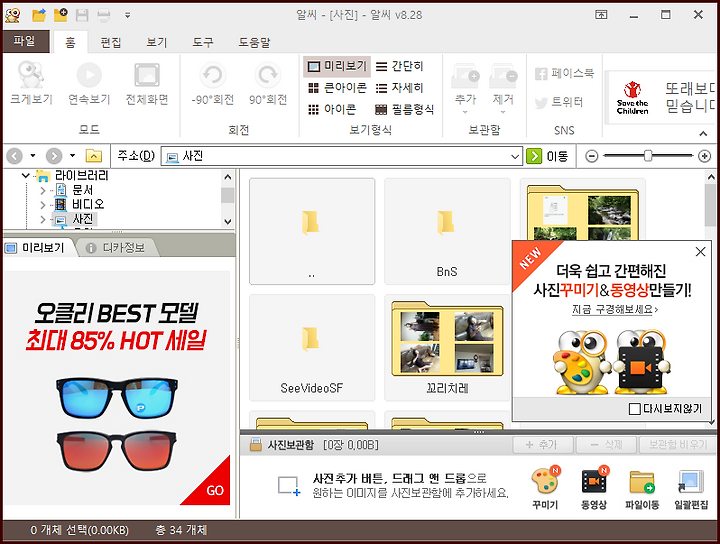Open the back history dropdown
The image size is (720, 544).
(33, 156)
